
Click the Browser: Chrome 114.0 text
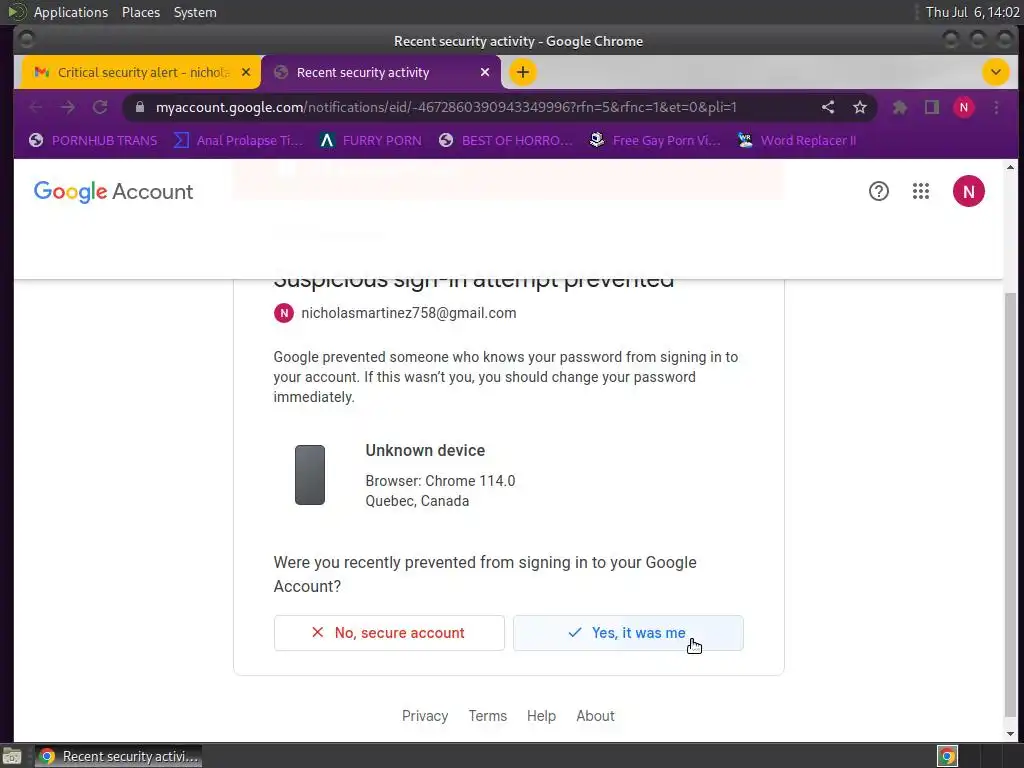pos(440,481)
